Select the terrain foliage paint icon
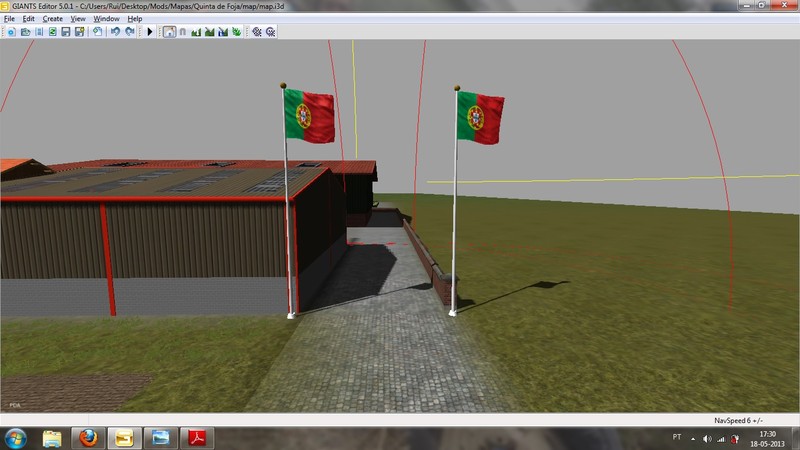 236,32
